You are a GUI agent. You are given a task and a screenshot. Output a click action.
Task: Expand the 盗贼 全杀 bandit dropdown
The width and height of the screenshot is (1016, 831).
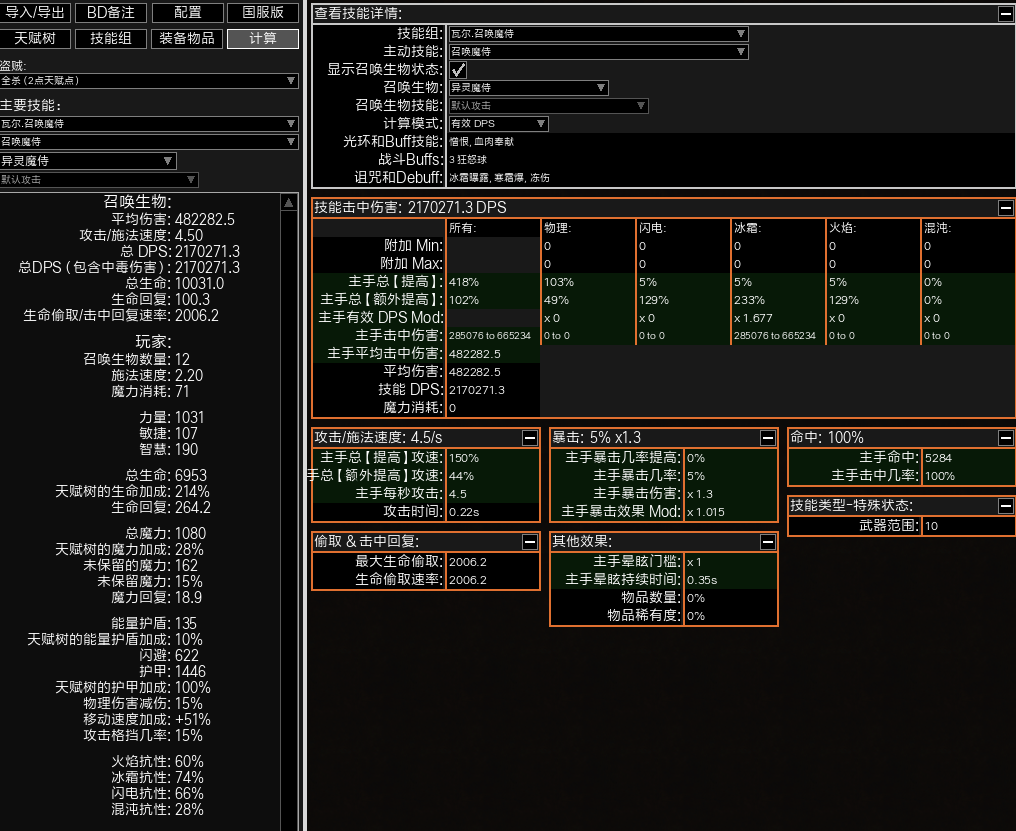149,81
